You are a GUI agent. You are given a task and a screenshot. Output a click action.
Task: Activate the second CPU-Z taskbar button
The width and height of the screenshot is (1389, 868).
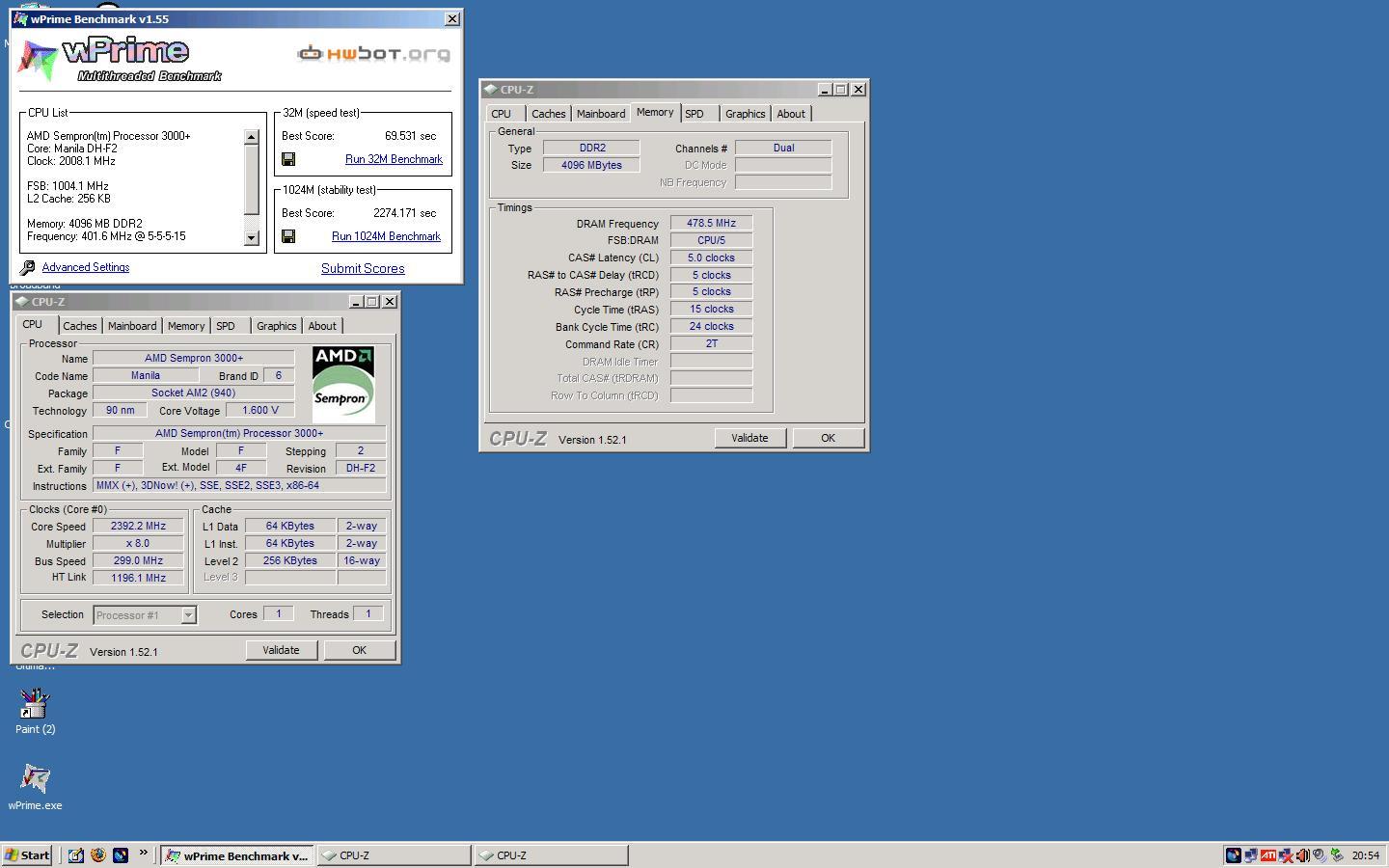[551, 855]
